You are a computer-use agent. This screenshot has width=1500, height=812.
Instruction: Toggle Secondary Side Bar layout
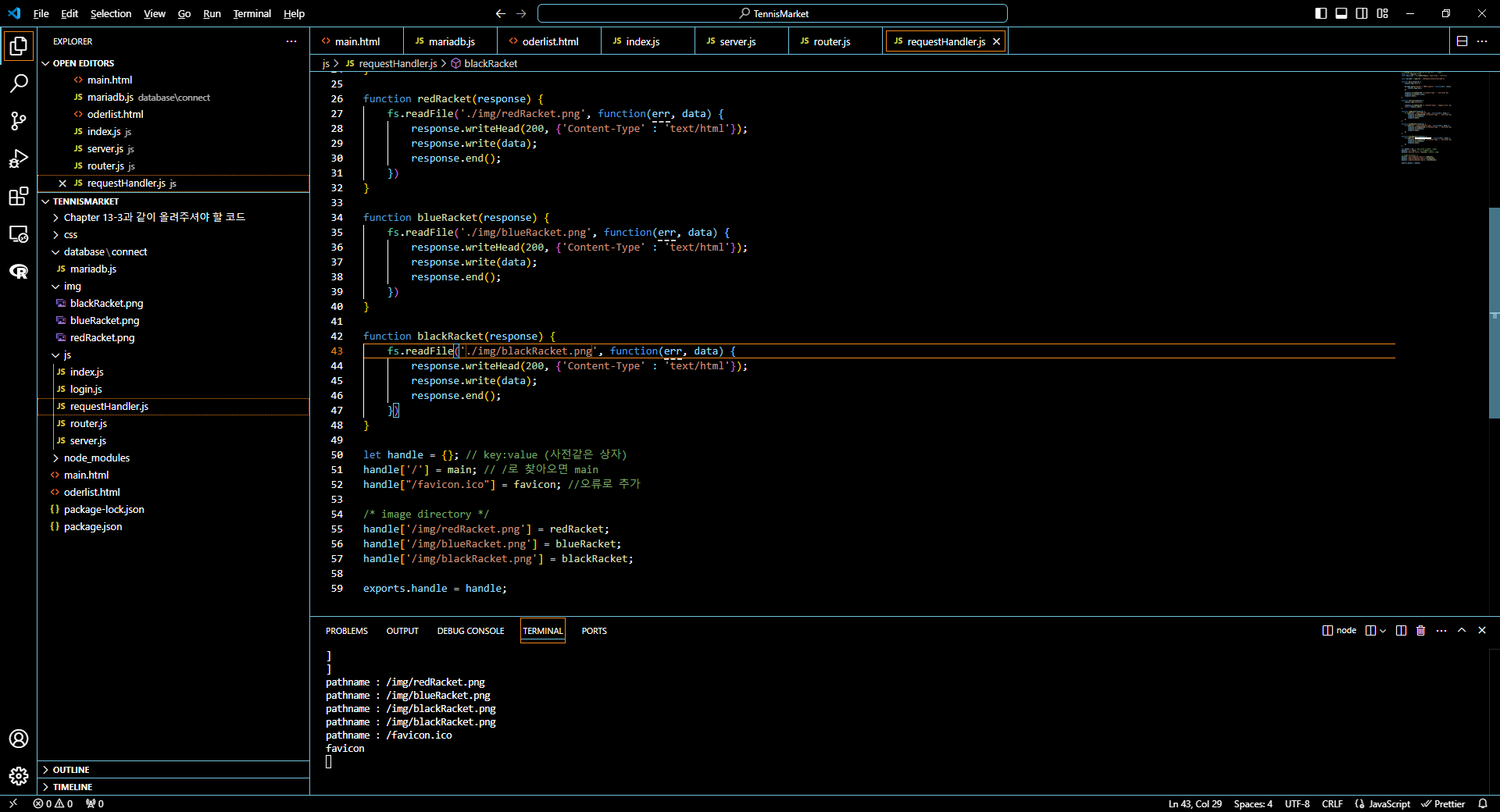click(1362, 13)
